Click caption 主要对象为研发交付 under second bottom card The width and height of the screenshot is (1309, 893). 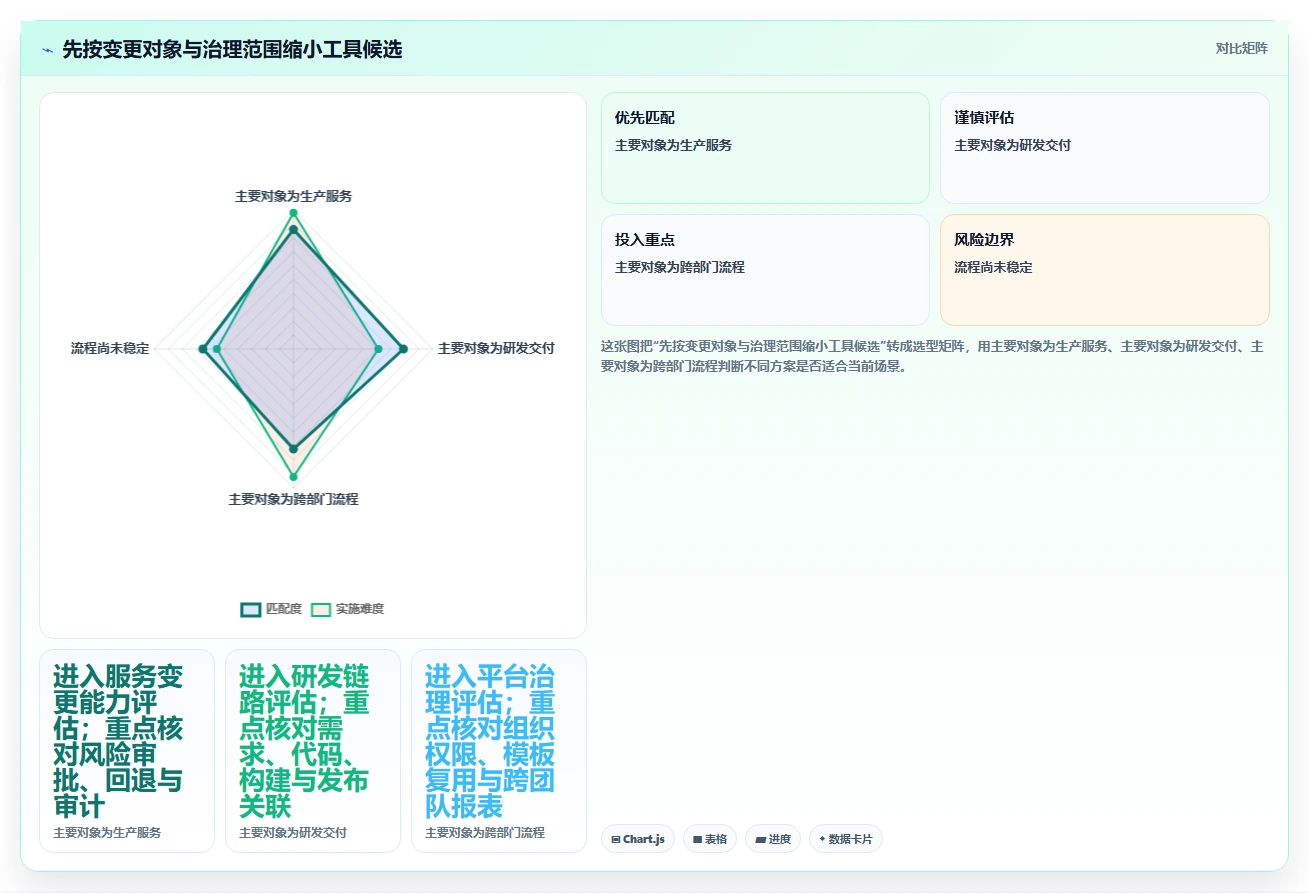click(x=293, y=832)
